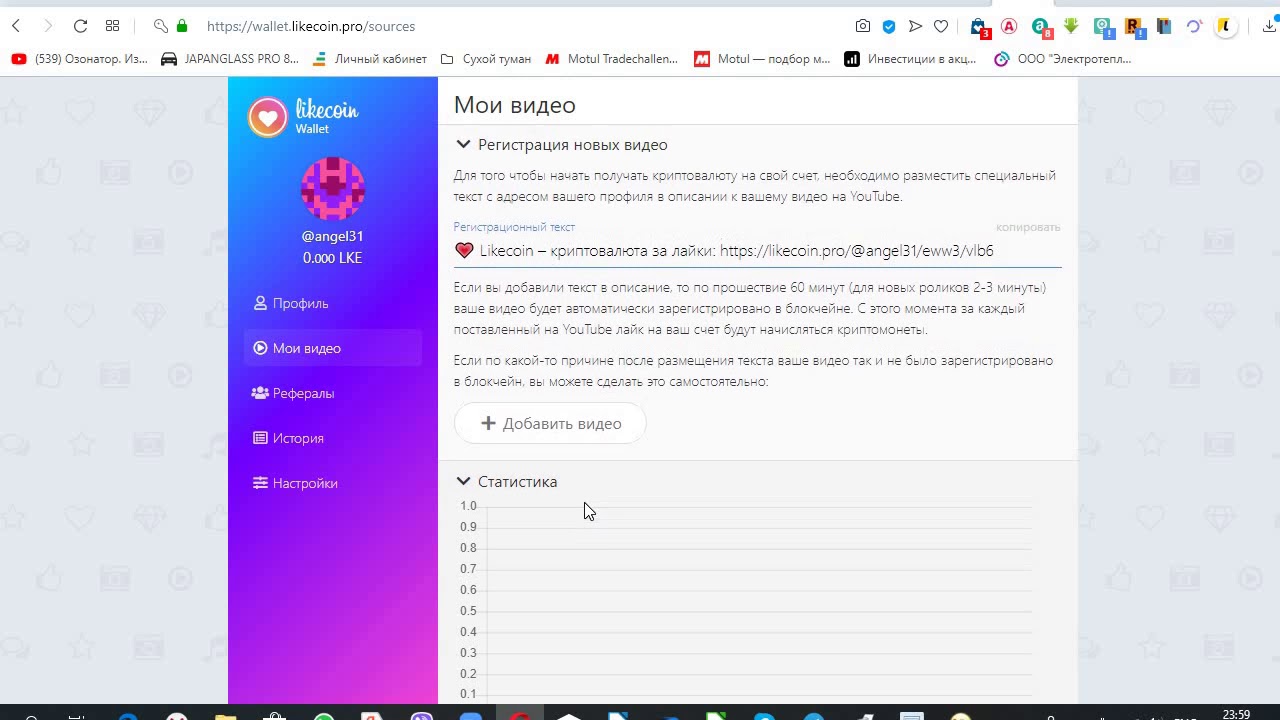This screenshot has height=720, width=1280.
Task: Click the person icon beside 'Профиль'
Action: (x=260, y=303)
